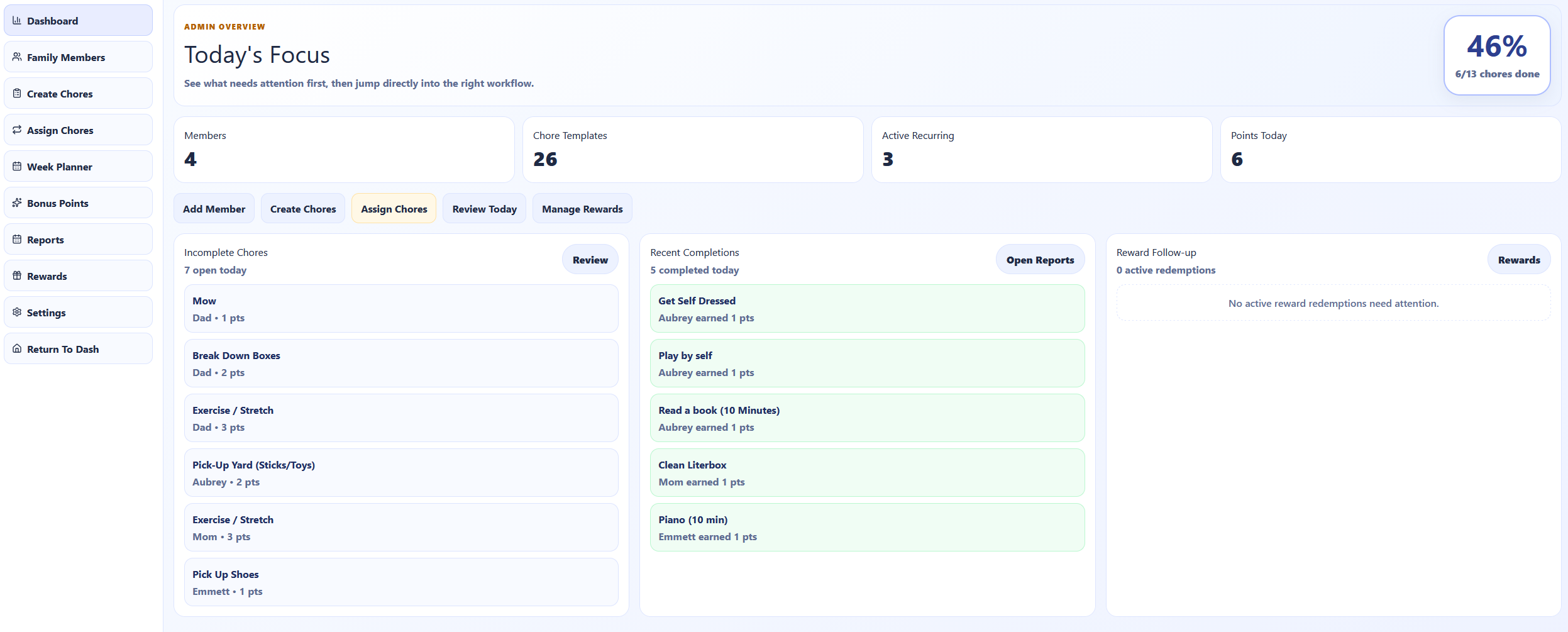Click the Assign Chores repeat arrows icon
1568x632 pixels.
point(17,130)
